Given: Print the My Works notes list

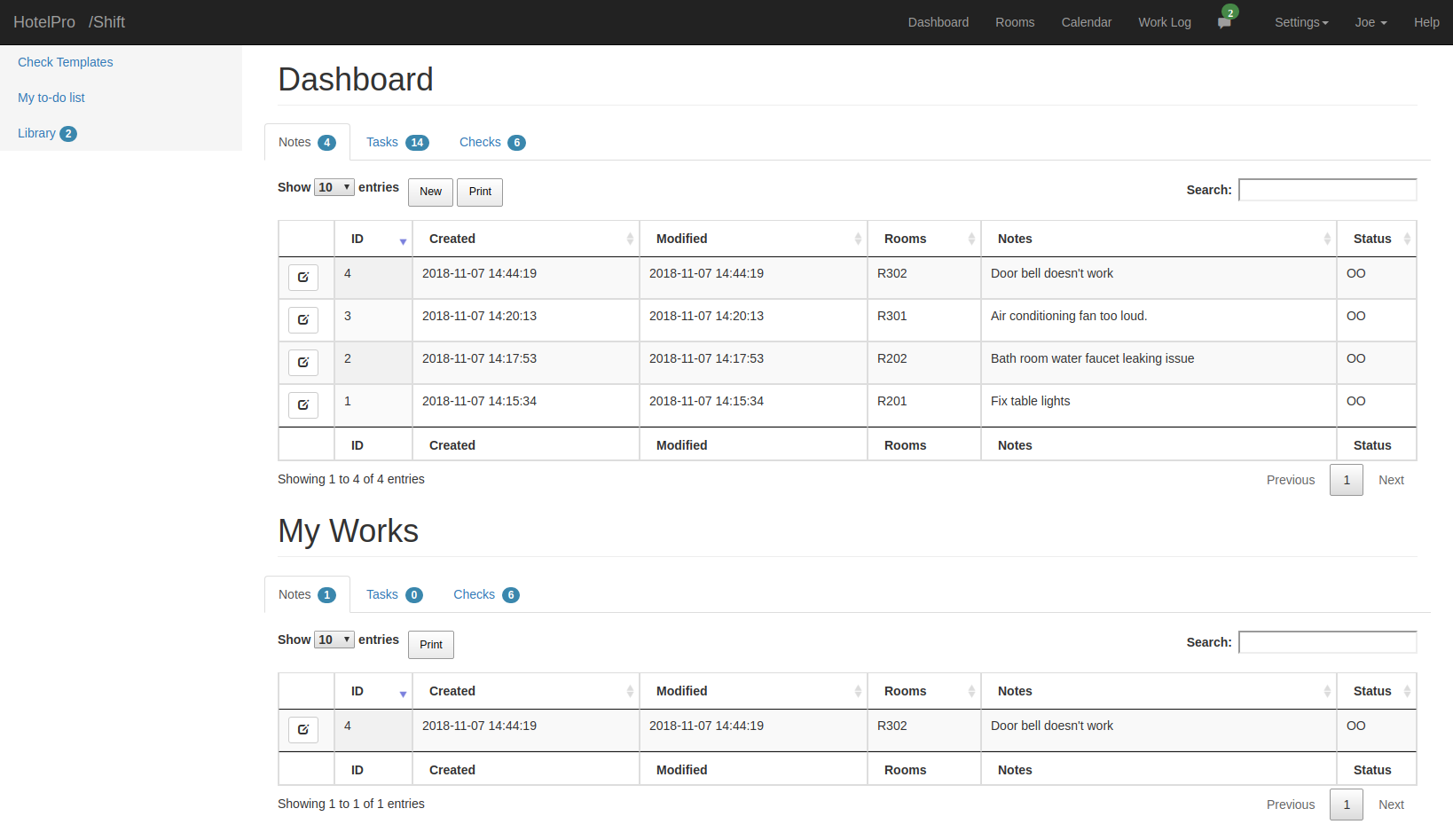Looking at the screenshot, I should tap(431, 645).
